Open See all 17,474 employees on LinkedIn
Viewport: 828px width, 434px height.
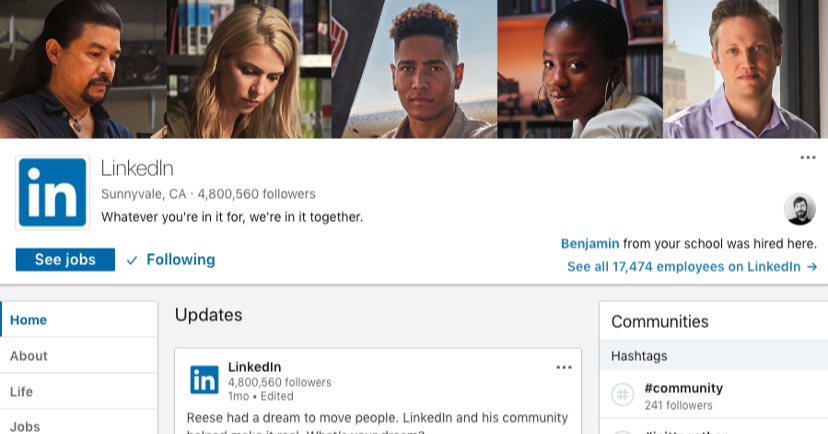(692, 267)
